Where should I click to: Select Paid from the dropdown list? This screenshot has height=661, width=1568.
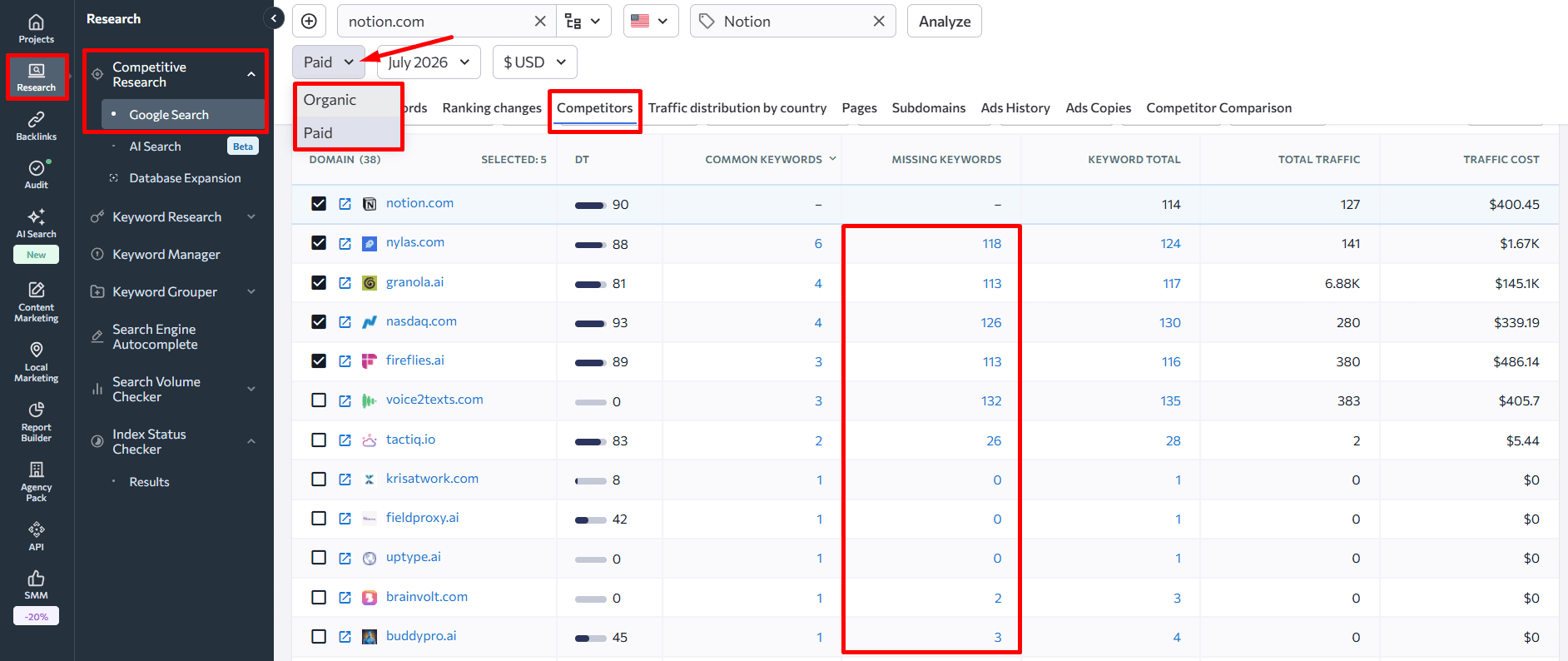[x=349, y=133]
